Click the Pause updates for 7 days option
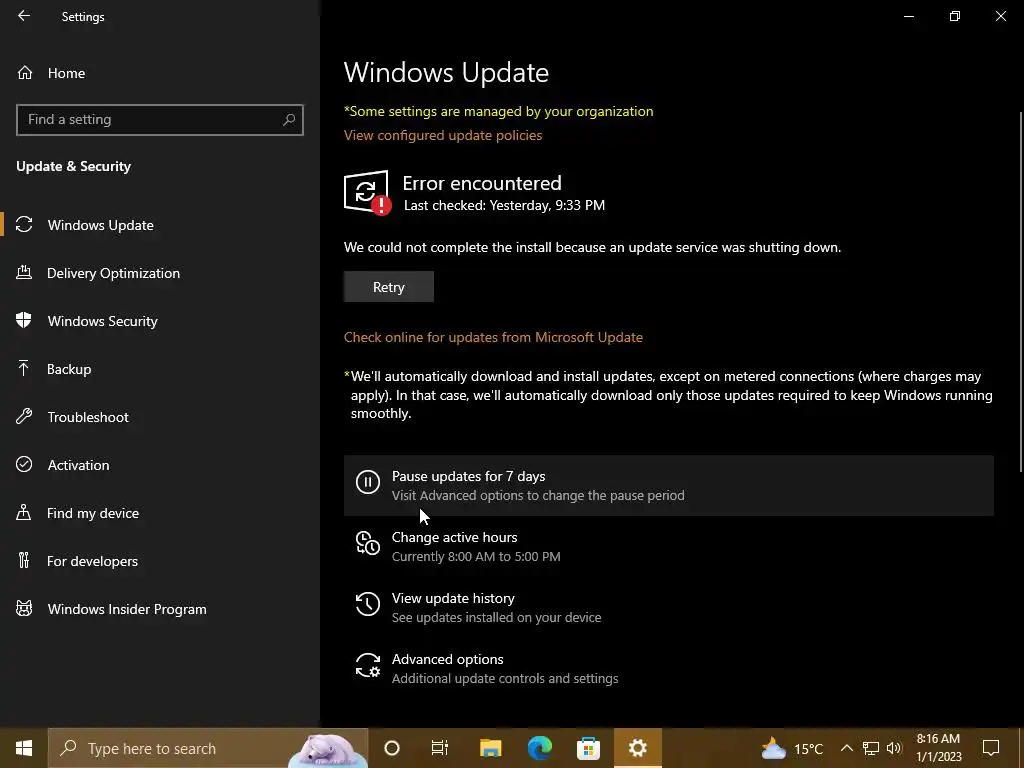This screenshot has height=768, width=1024. (669, 485)
